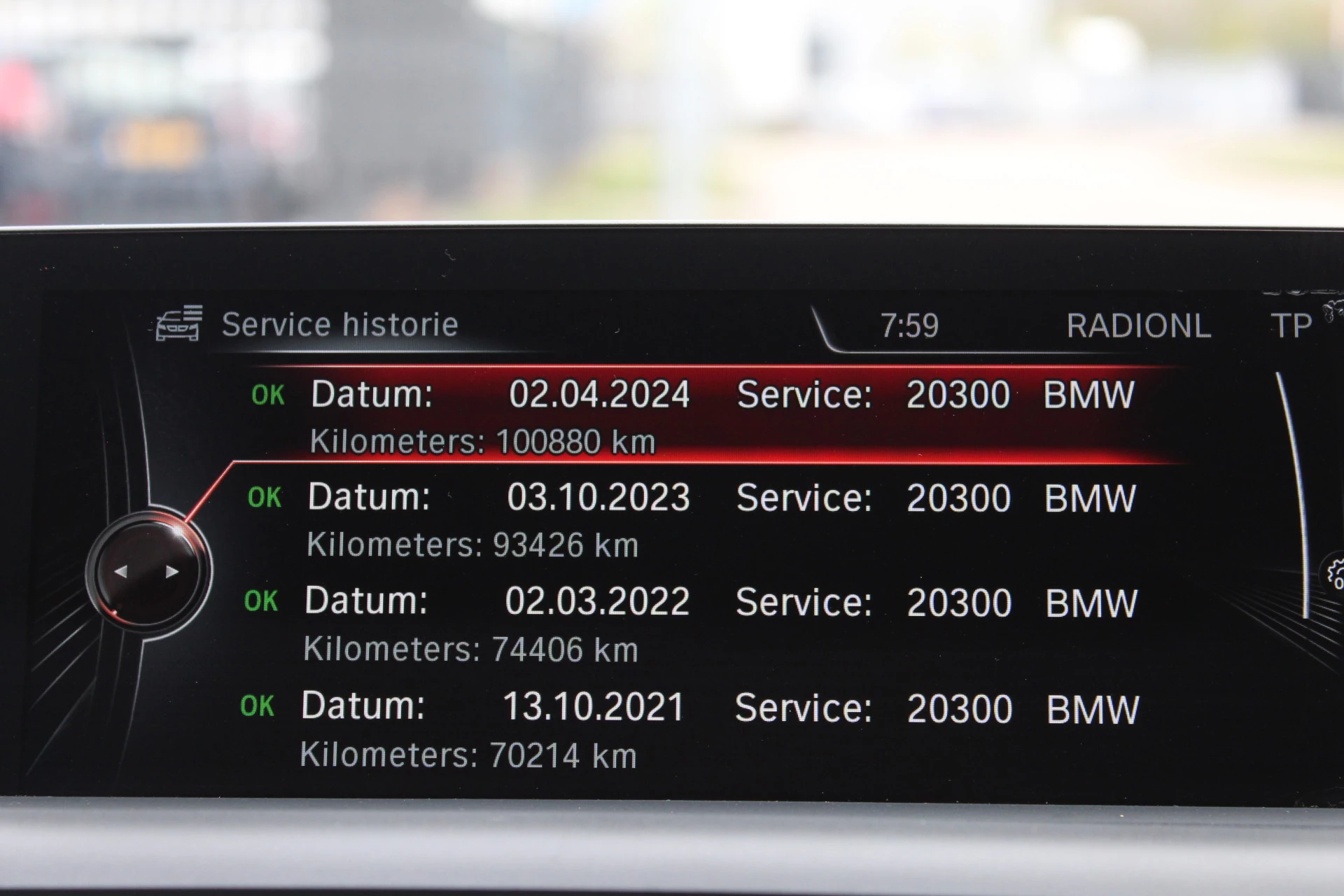This screenshot has height=896, width=1344.
Task: Click Kilometers: 74406 km reading
Action: tap(471, 649)
